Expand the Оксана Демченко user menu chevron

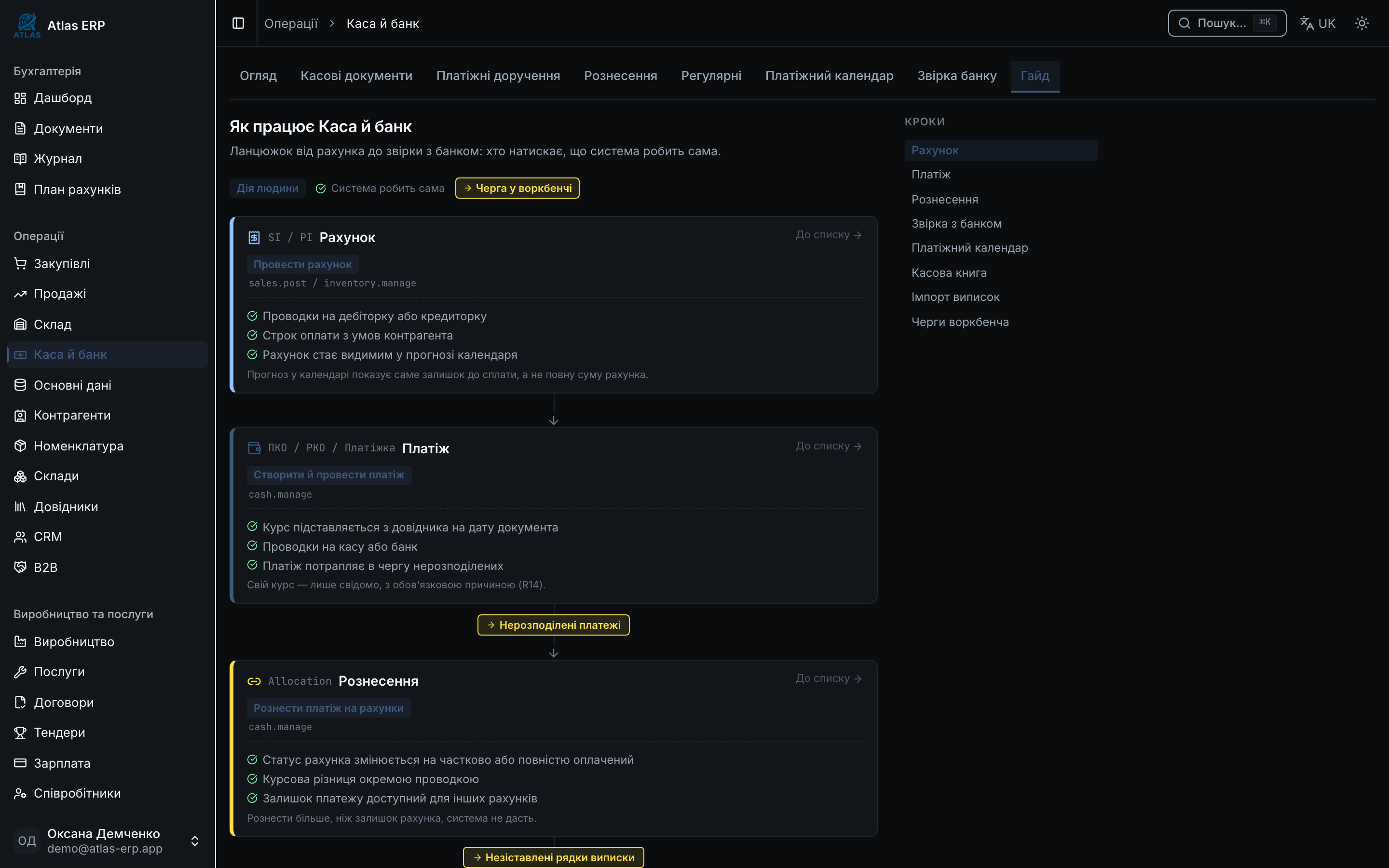pos(194,841)
